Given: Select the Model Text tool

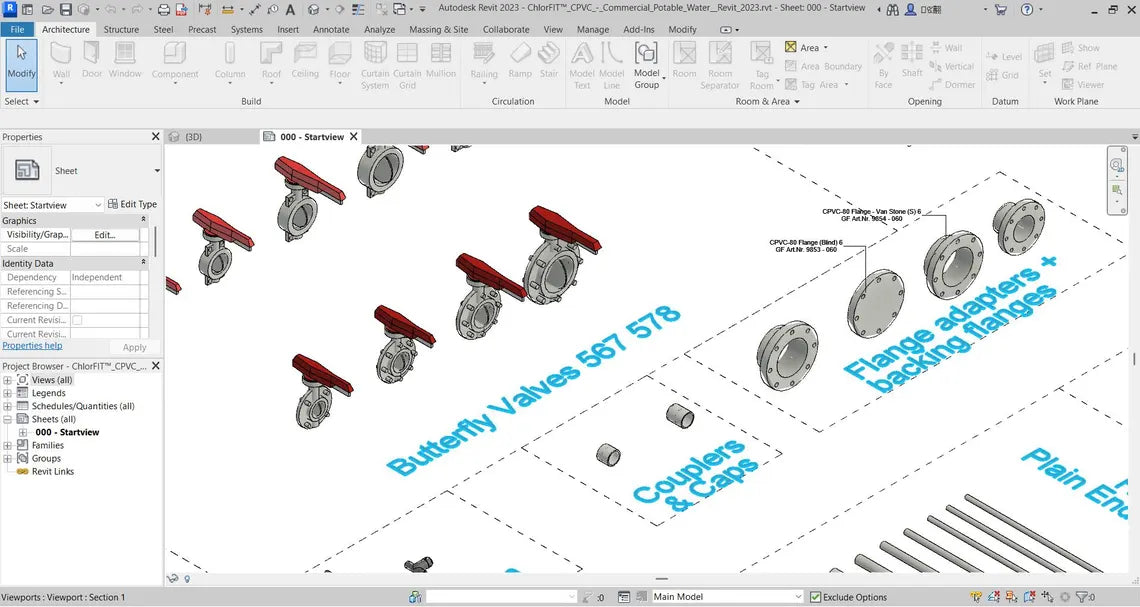Looking at the screenshot, I should coord(582,65).
